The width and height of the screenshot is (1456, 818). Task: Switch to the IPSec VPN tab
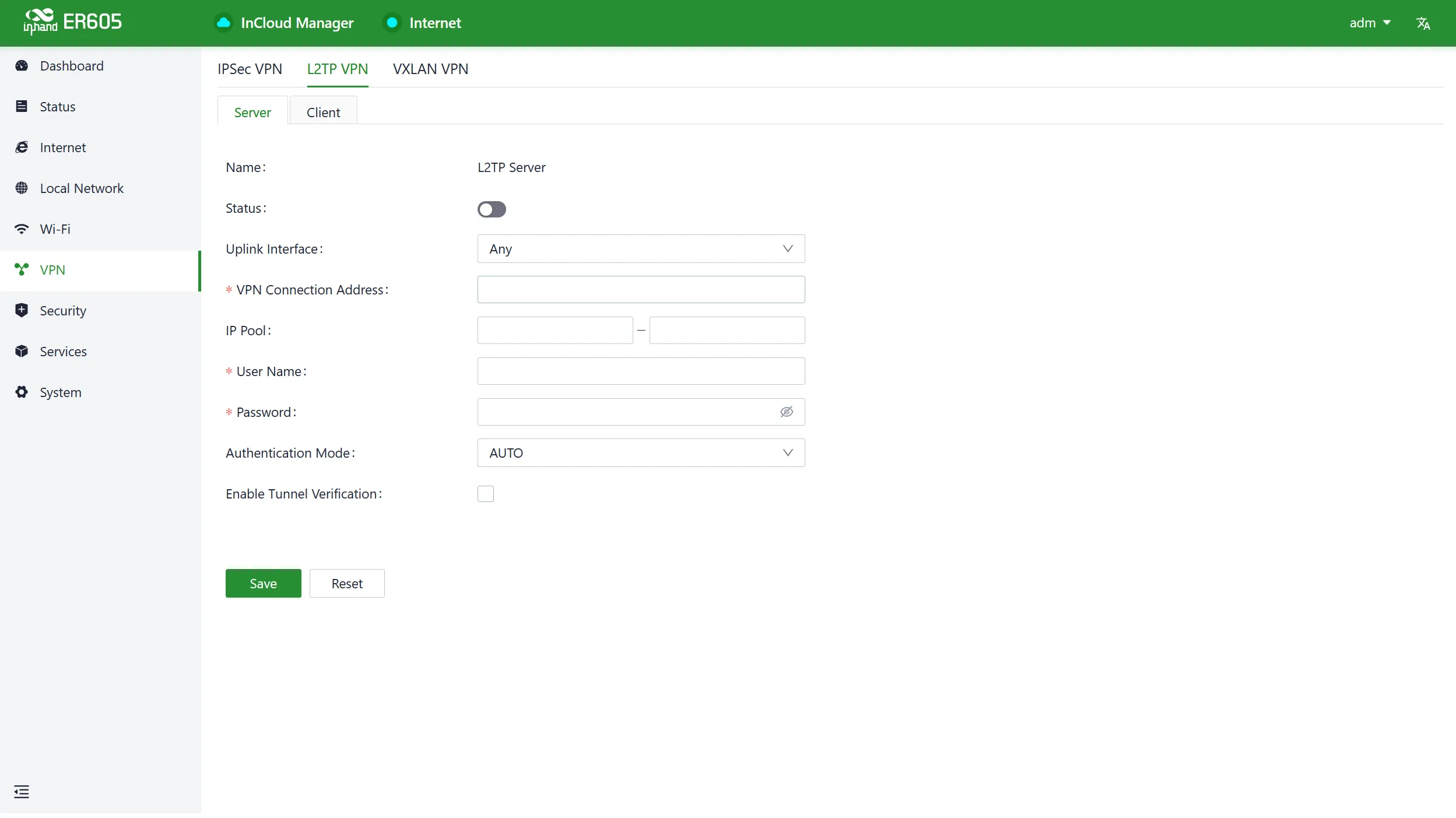(250, 69)
